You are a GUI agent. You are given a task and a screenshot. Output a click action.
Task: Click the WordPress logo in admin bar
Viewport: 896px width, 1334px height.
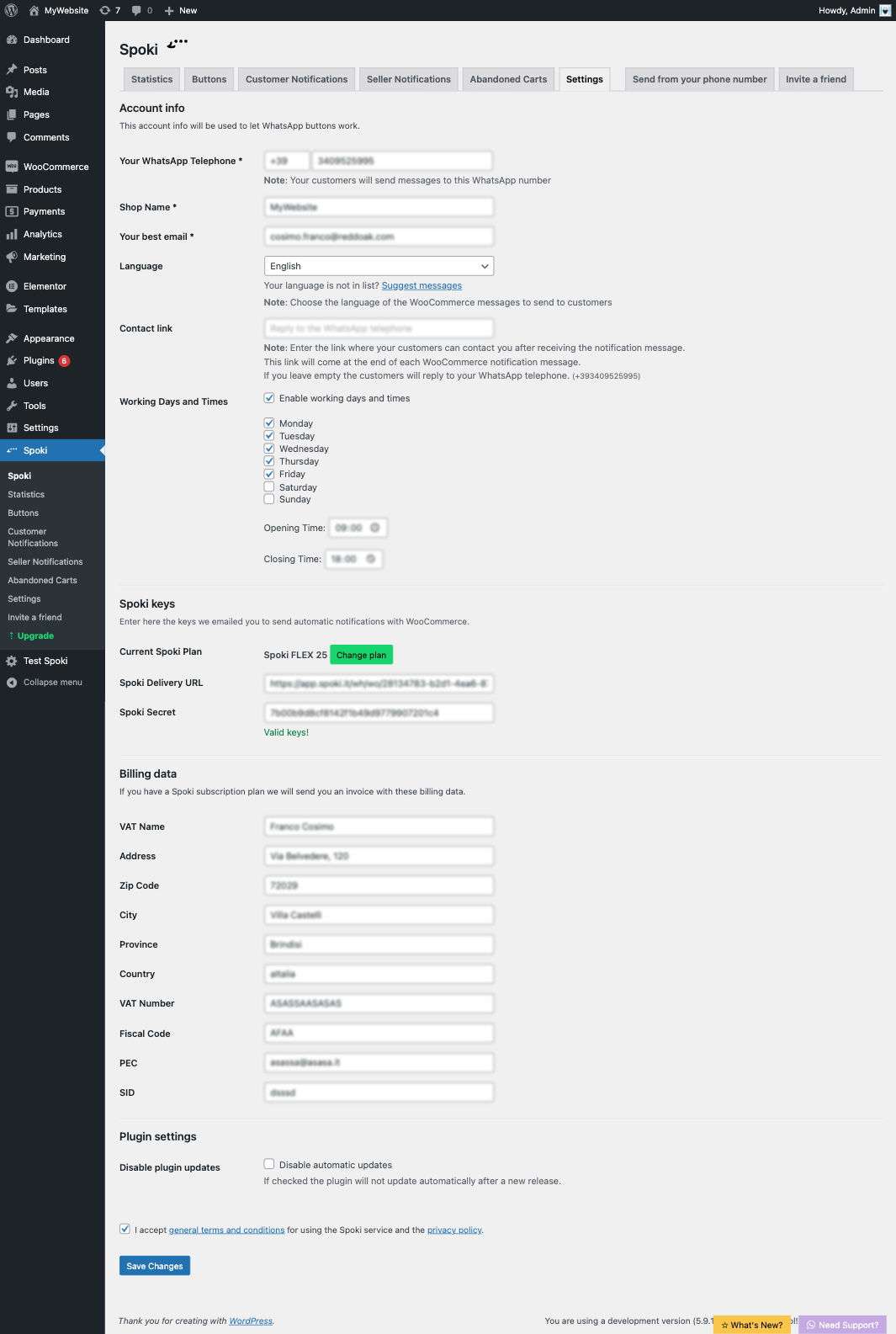click(12, 10)
